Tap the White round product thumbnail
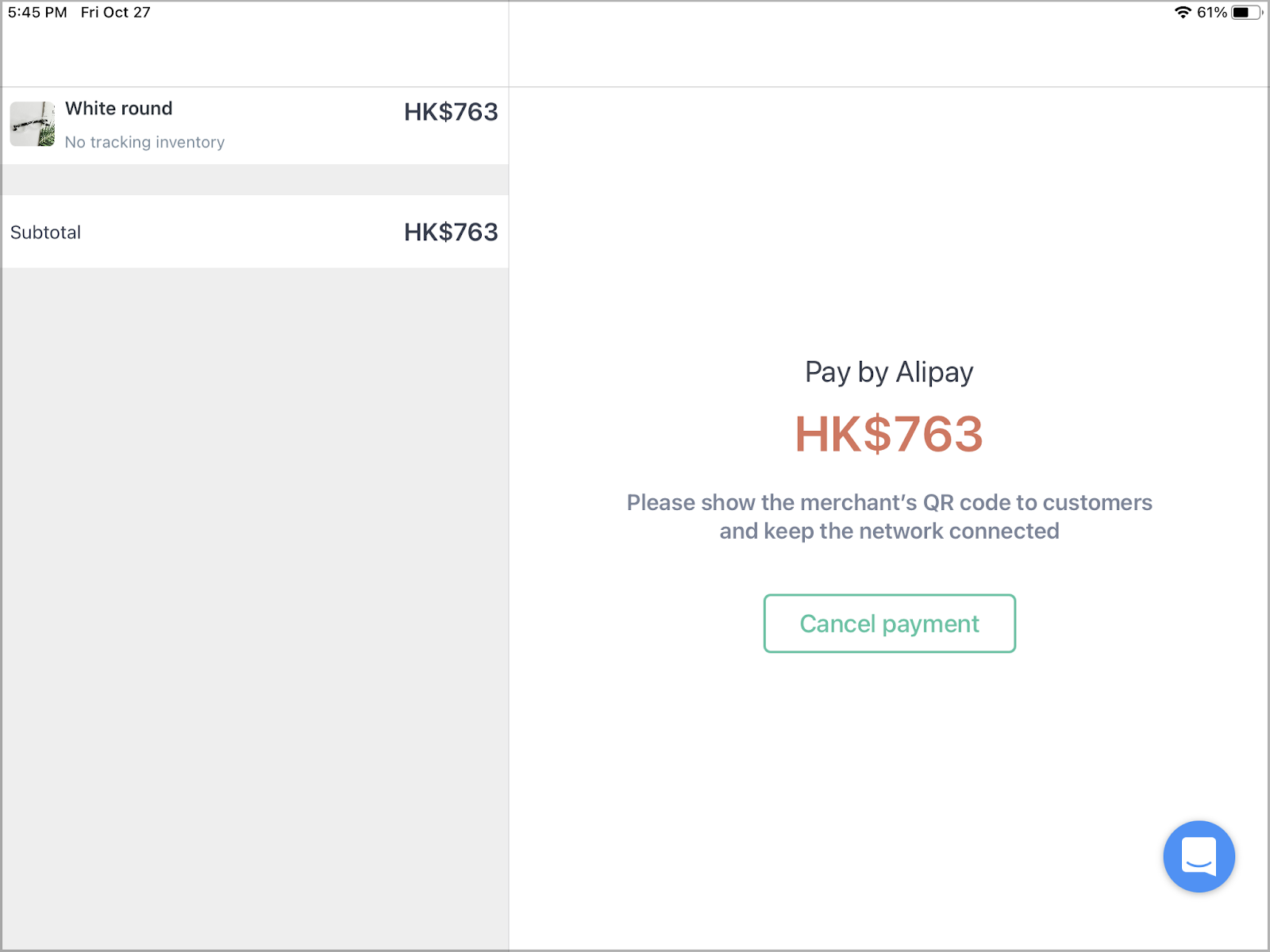This screenshot has height=952, width=1270. tap(33, 124)
